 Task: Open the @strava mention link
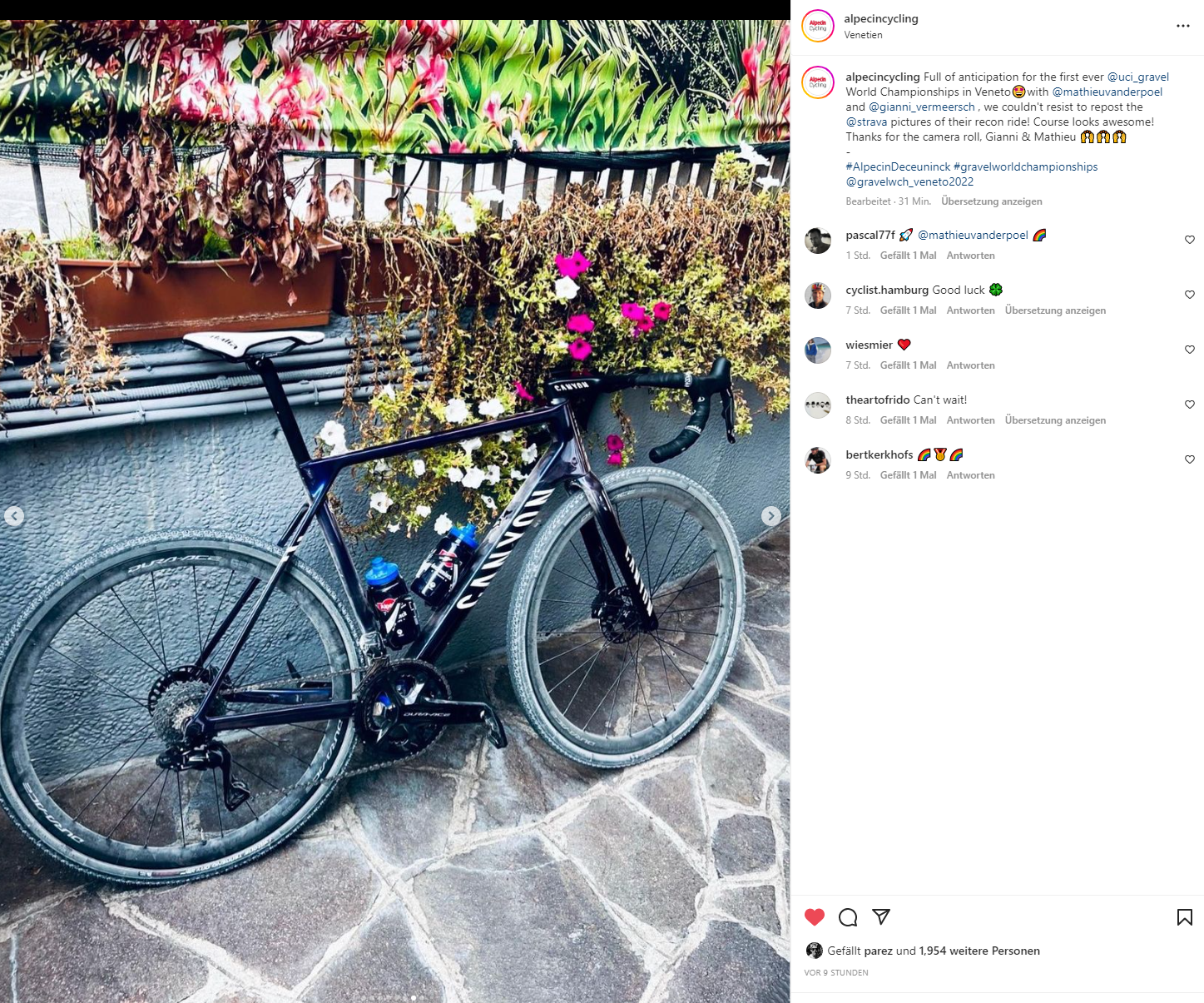click(866, 122)
